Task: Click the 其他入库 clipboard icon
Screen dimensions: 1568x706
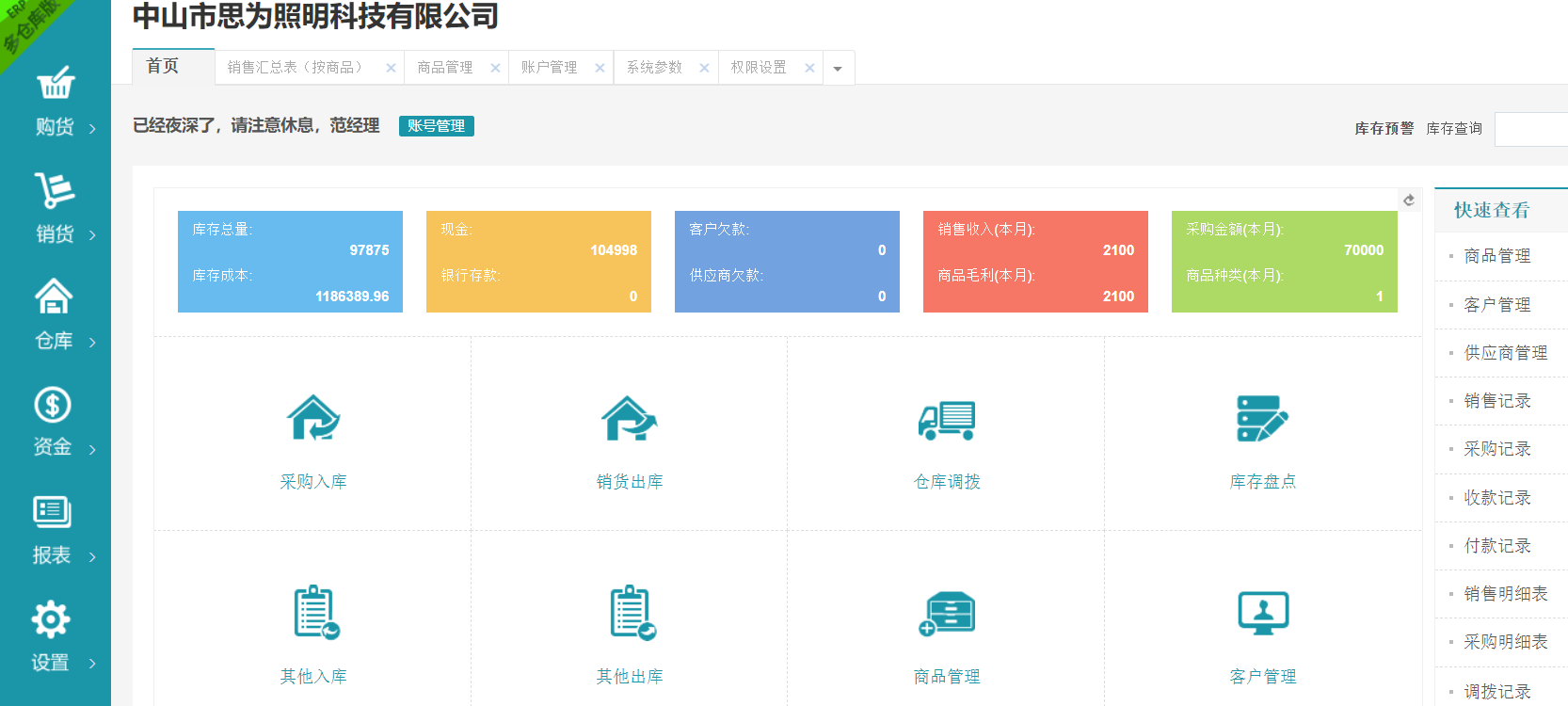Action: (x=316, y=613)
